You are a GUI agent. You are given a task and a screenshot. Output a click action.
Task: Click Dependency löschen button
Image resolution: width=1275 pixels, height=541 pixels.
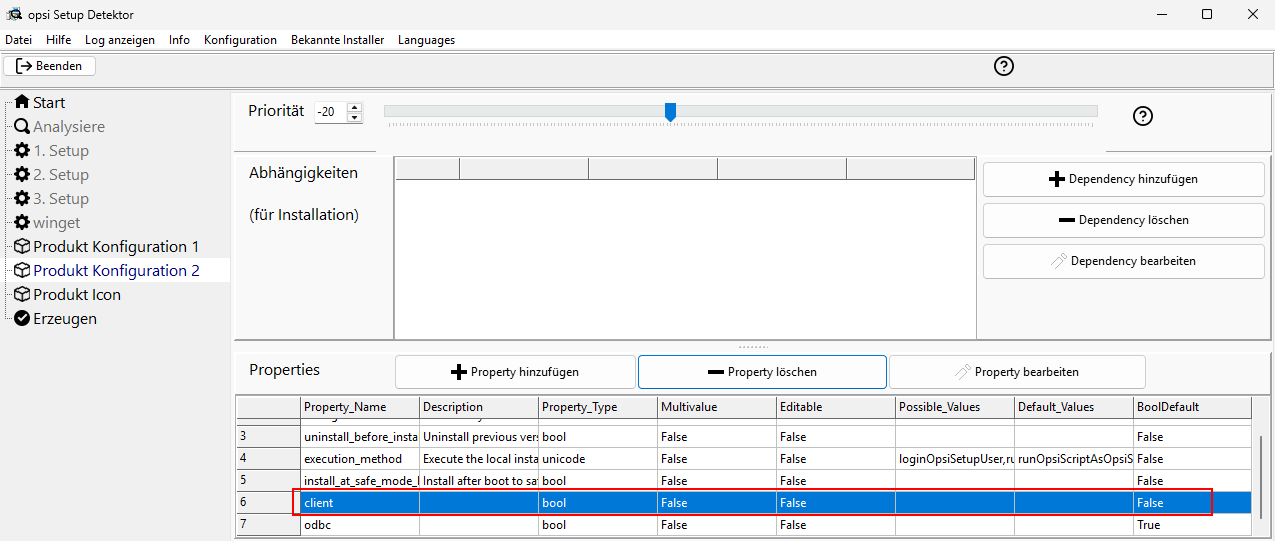tap(1123, 220)
